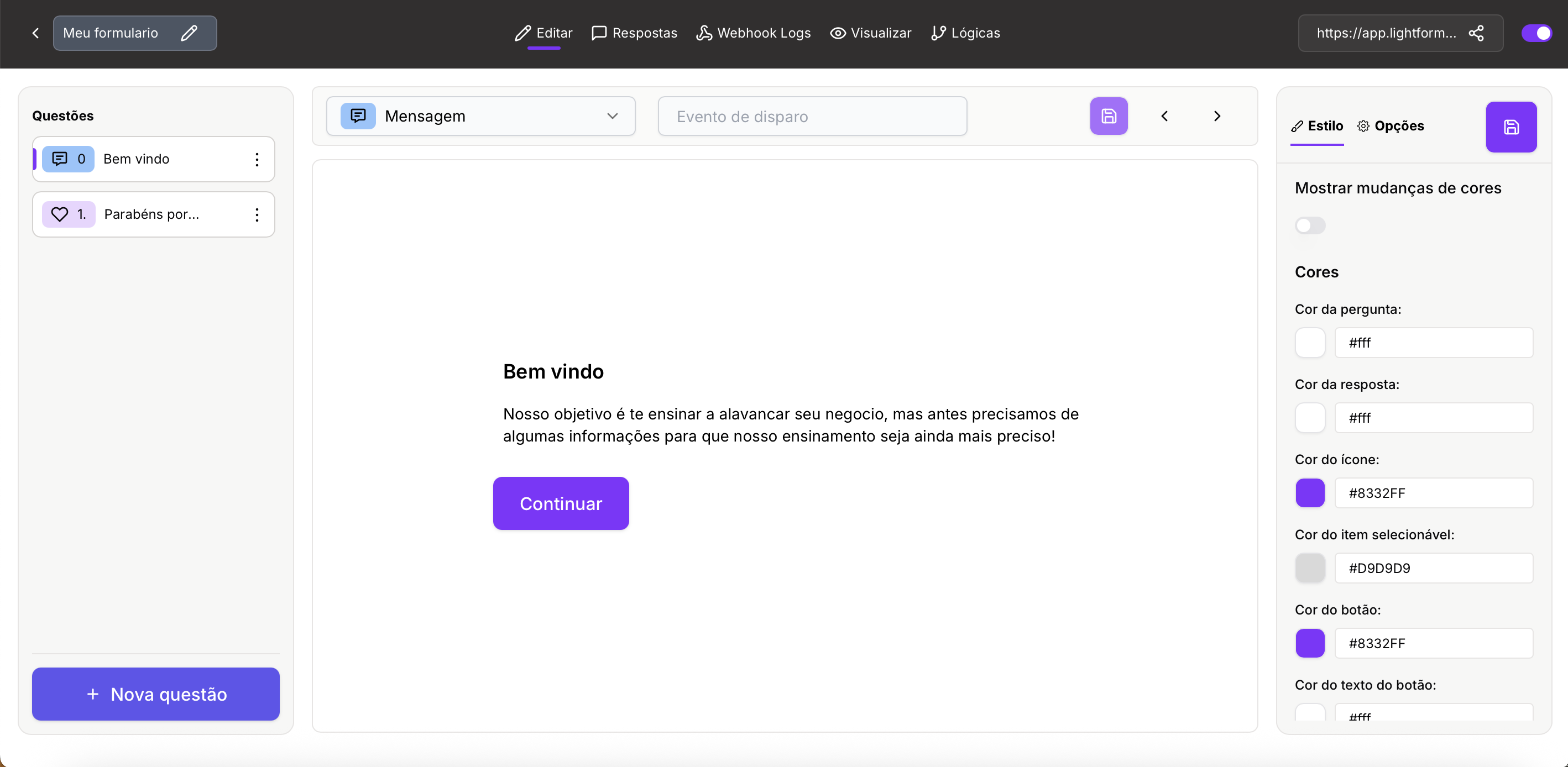
Task: Click the Nova questão button
Action: coord(156,694)
